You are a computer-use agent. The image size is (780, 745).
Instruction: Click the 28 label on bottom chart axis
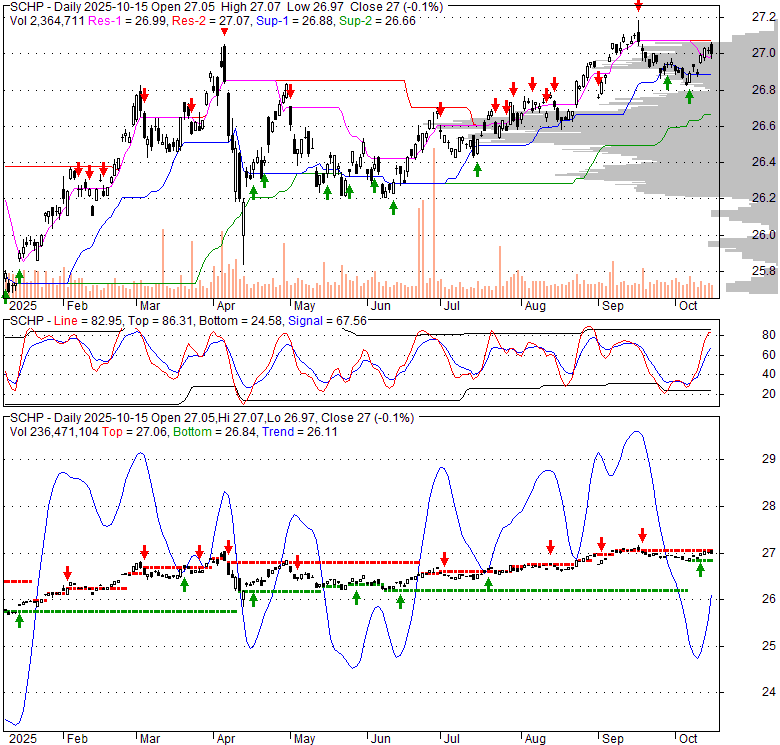coord(769,506)
